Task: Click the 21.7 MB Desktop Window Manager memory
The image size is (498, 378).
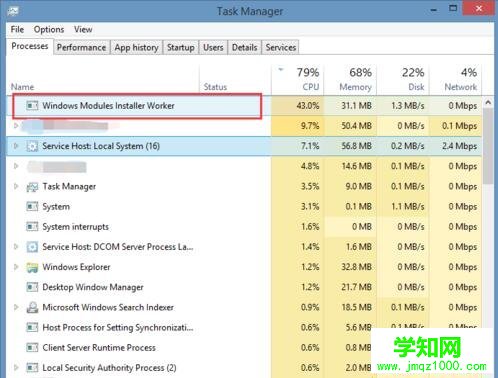Action: pyautogui.click(x=356, y=287)
